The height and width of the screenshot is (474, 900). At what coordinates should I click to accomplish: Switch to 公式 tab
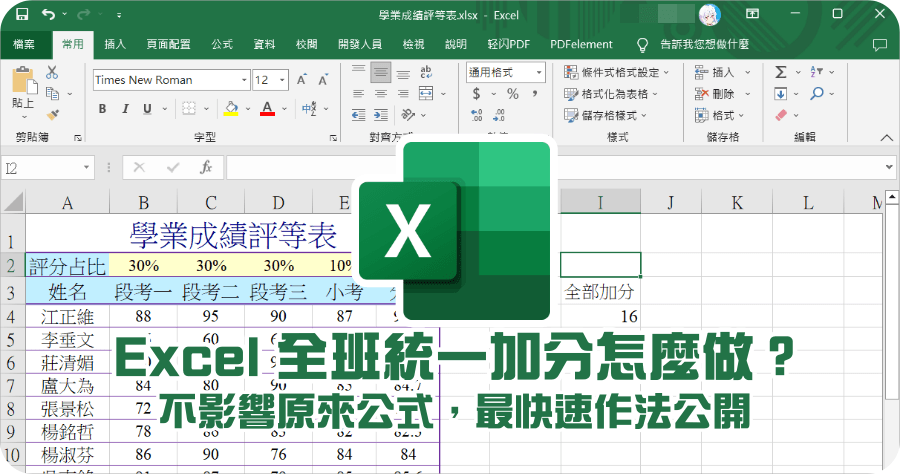[222, 44]
